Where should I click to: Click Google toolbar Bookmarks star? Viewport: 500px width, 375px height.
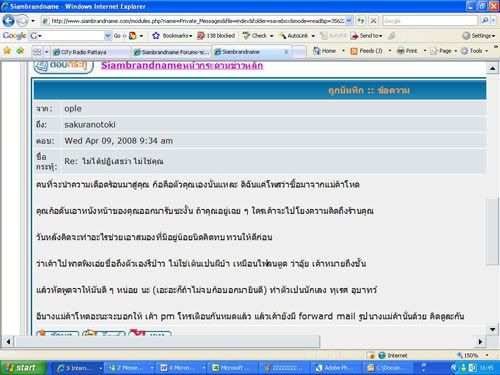point(155,36)
